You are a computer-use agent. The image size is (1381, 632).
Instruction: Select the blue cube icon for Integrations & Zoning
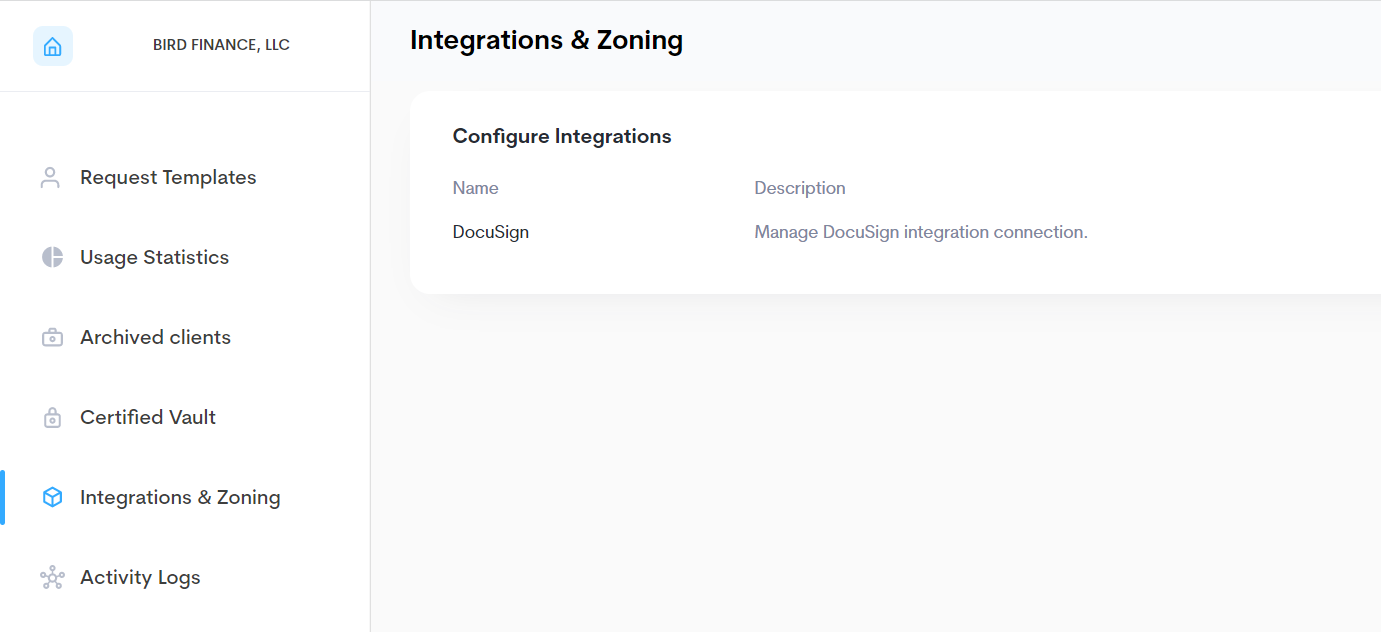coord(50,497)
